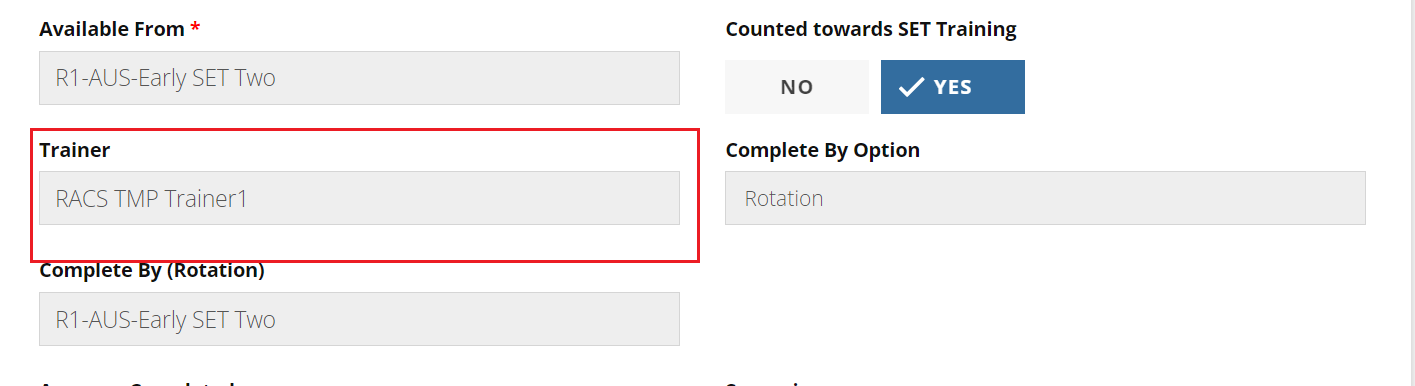
Task: Click the Trainer field label
Action: 75,150
